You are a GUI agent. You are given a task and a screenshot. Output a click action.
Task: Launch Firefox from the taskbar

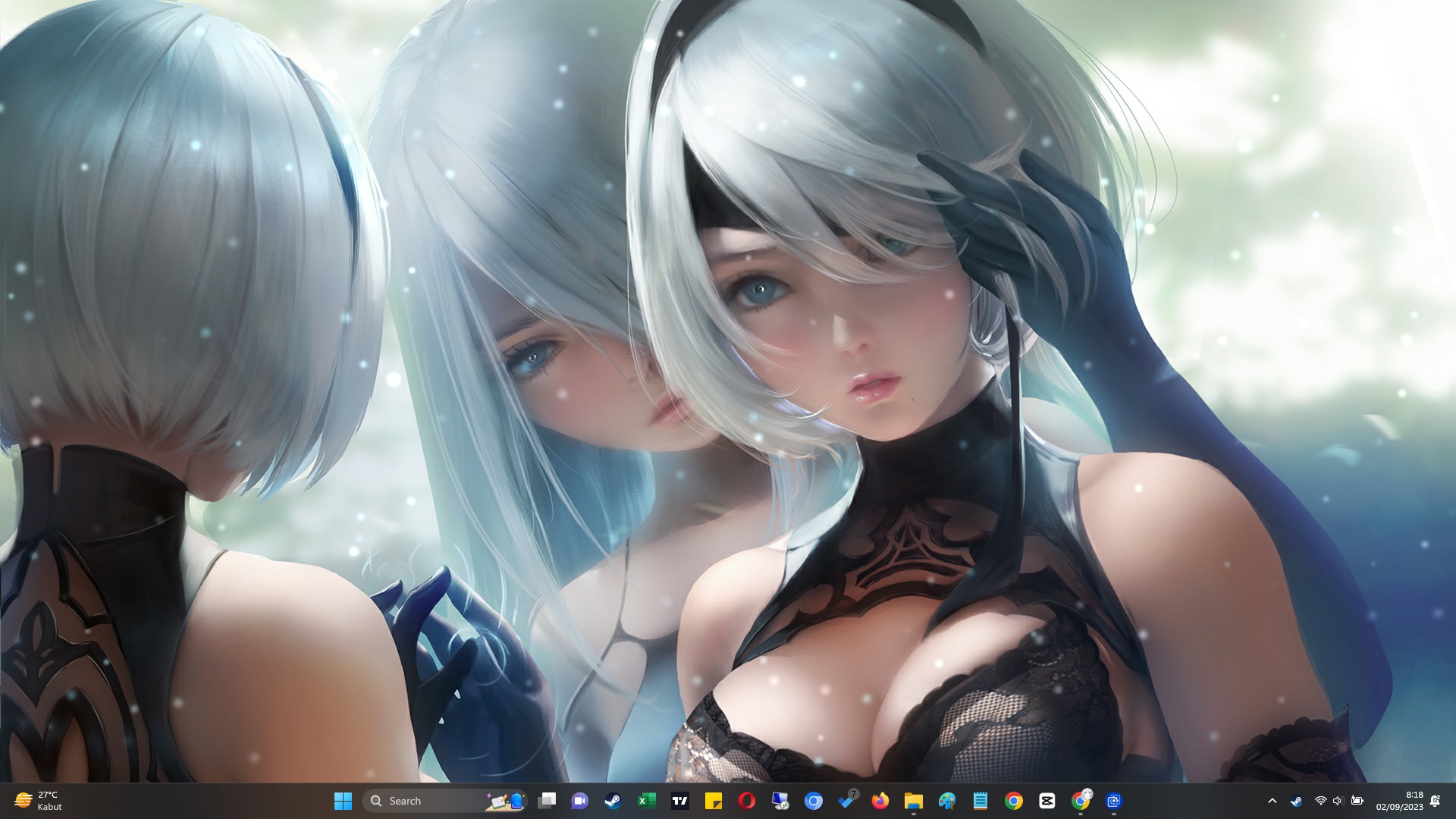coord(880,801)
